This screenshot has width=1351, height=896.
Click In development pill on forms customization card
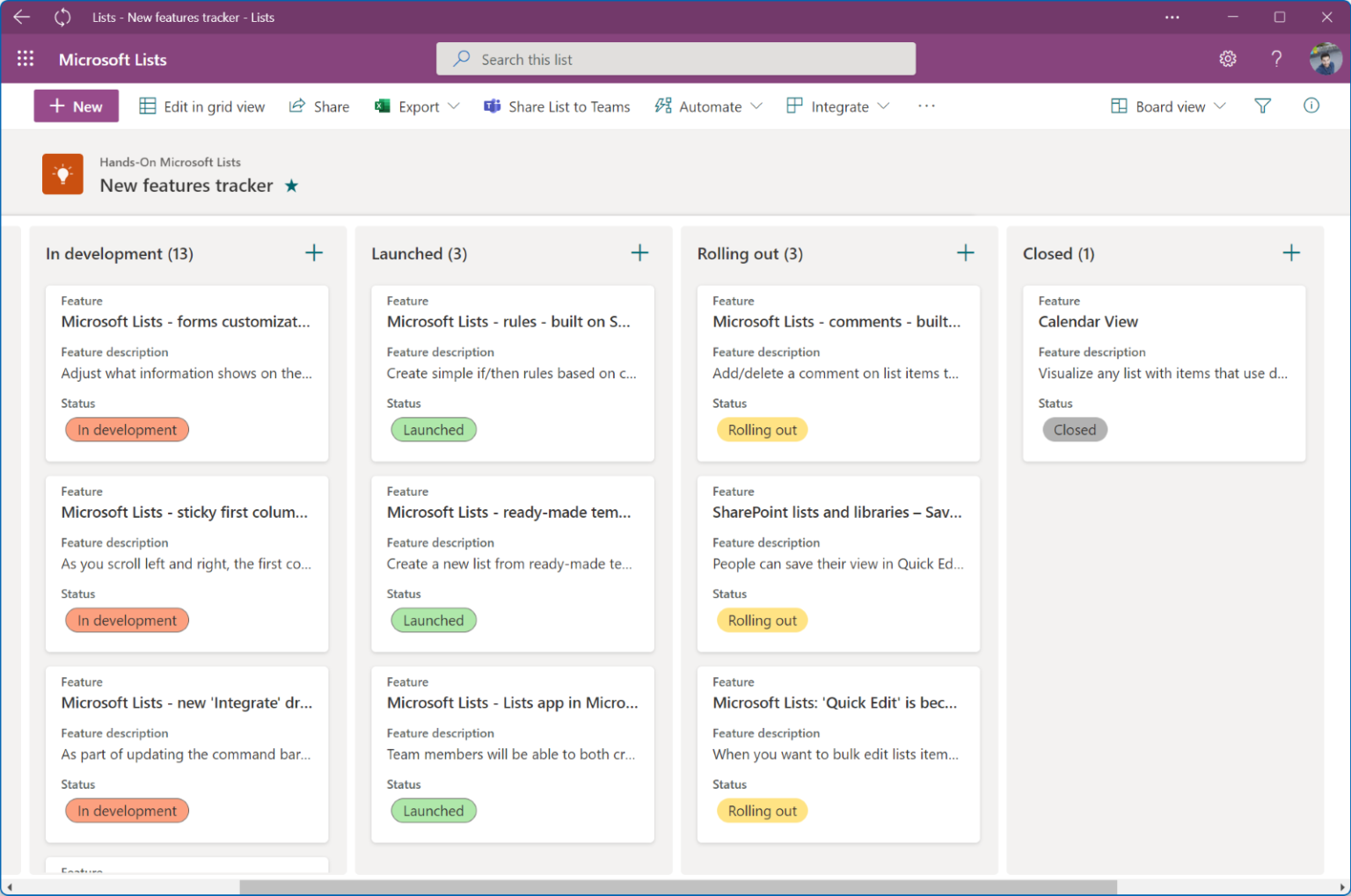pyautogui.click(x=127, y=430)
